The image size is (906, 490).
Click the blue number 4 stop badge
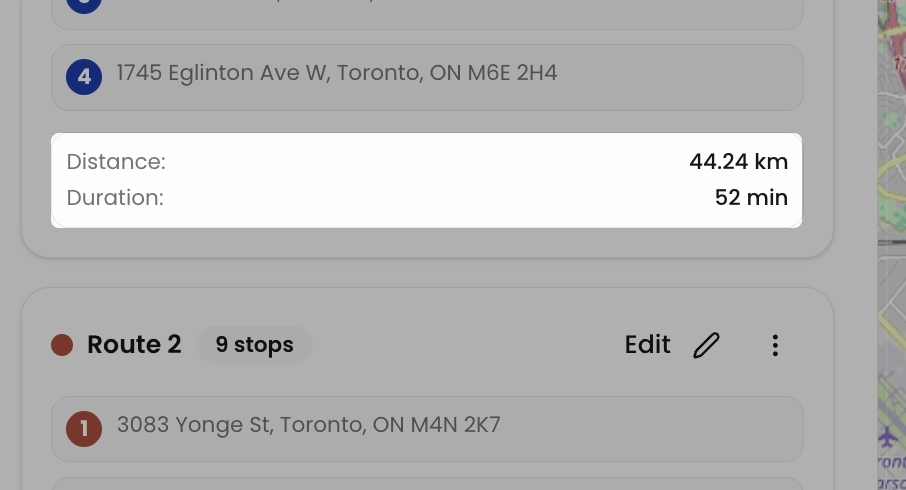[83, 76]
